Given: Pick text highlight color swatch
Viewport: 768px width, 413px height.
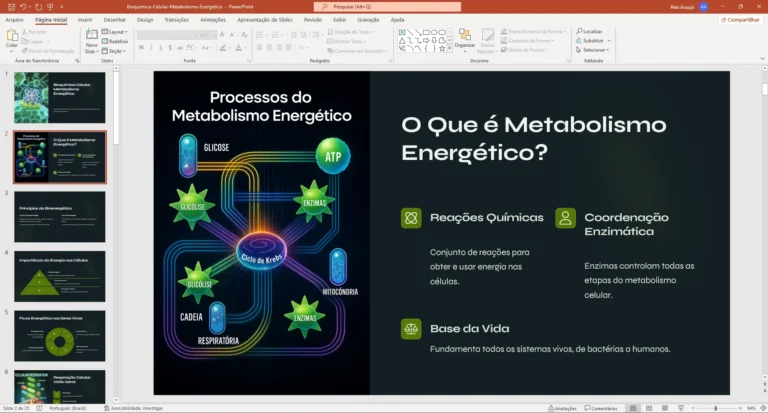Looking at the screenshot, I should click(x=223, y=48).
